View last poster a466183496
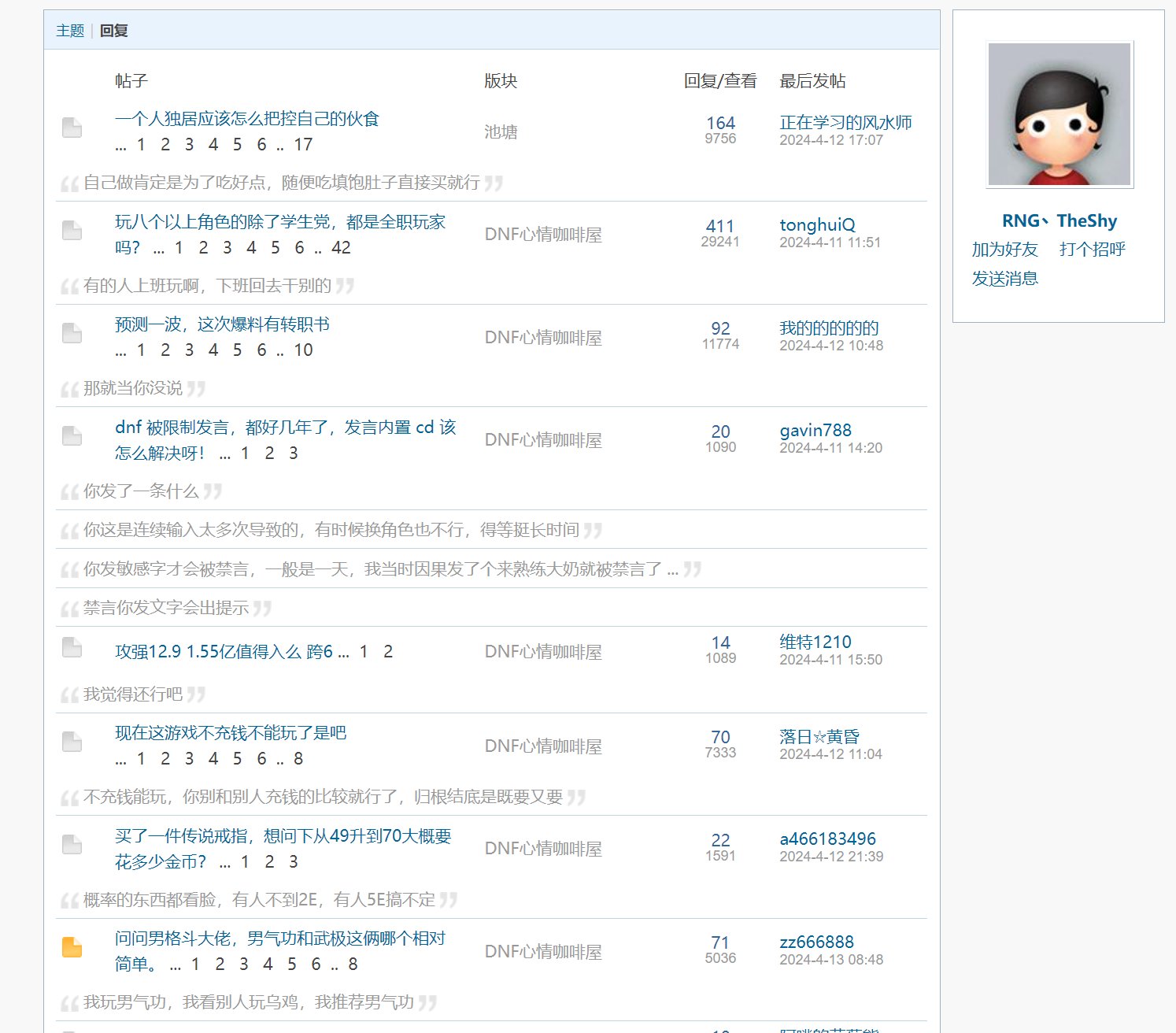This screenshot has height=1033, width=1176. pyautogui.click(x=827, y=839)
